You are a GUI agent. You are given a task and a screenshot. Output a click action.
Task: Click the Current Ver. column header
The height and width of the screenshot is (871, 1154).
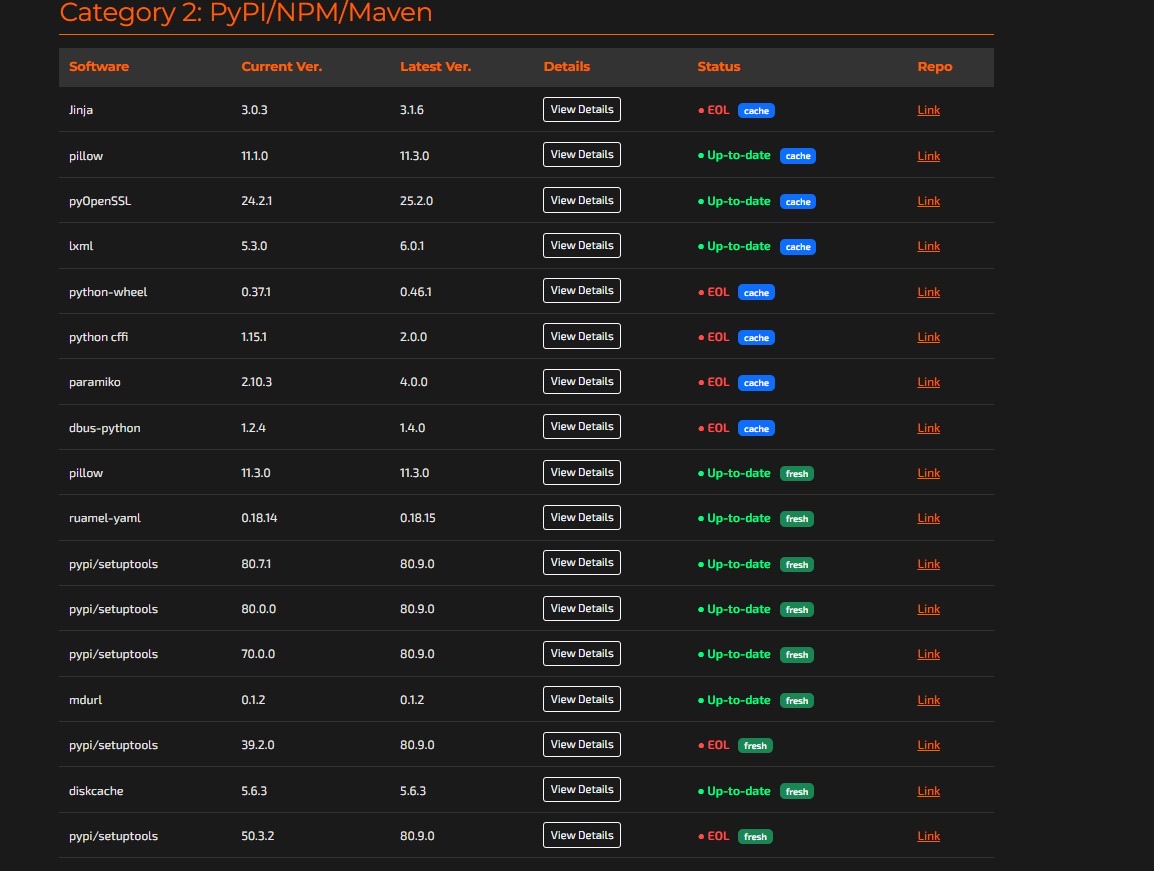[281, 66]
